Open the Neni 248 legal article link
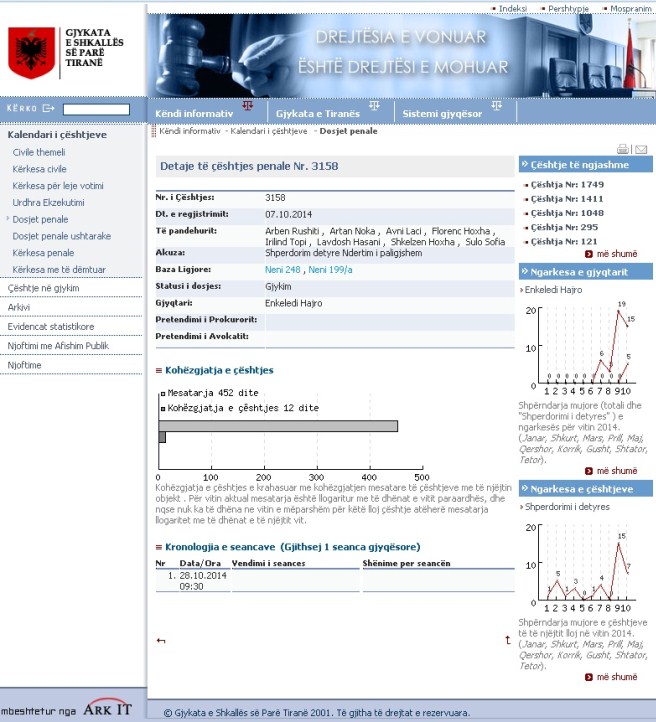 [x=283, y=270]
